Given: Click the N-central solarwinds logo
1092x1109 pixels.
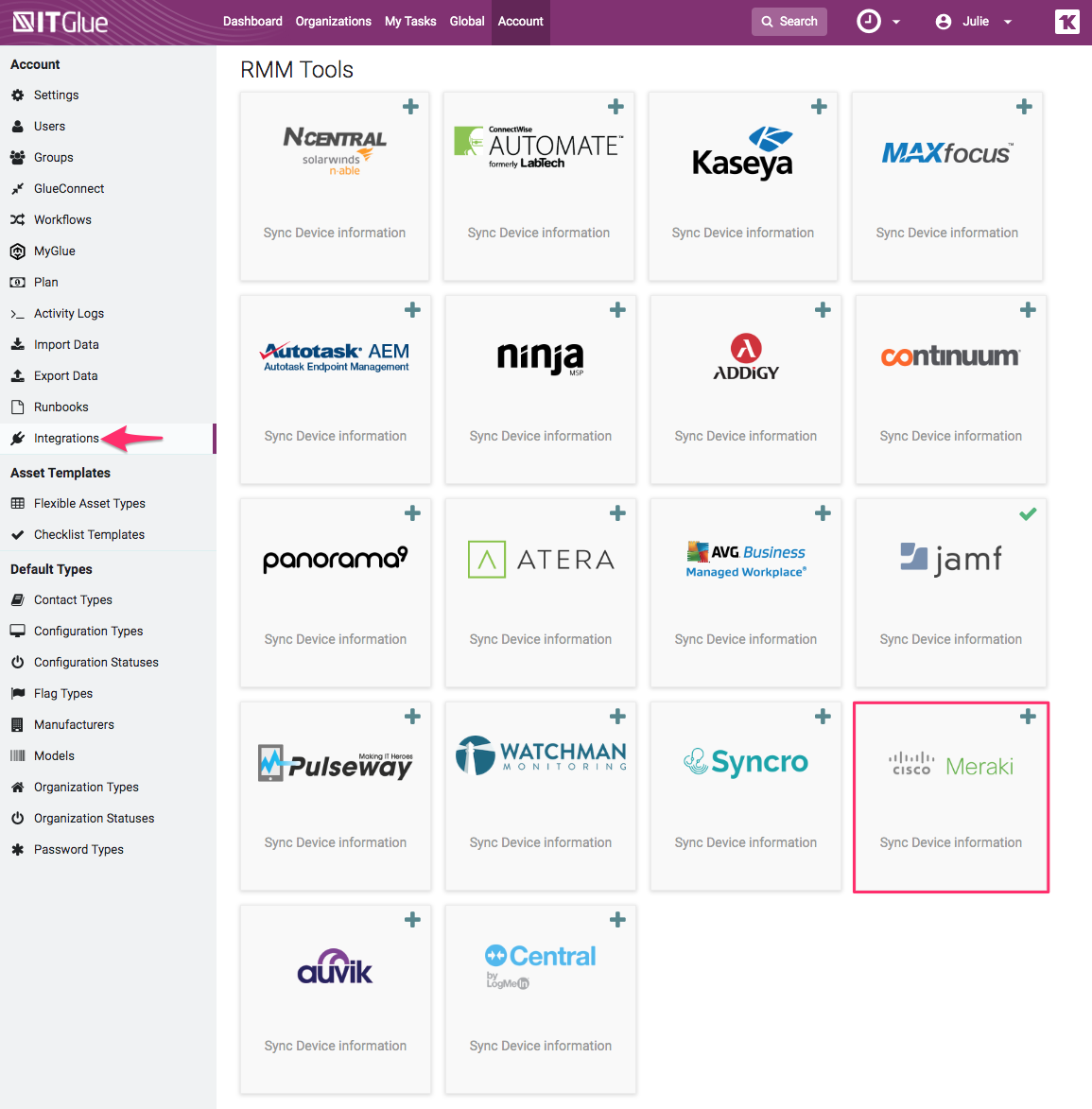Looking at the screenshot, I should click(x=335, y=150).
